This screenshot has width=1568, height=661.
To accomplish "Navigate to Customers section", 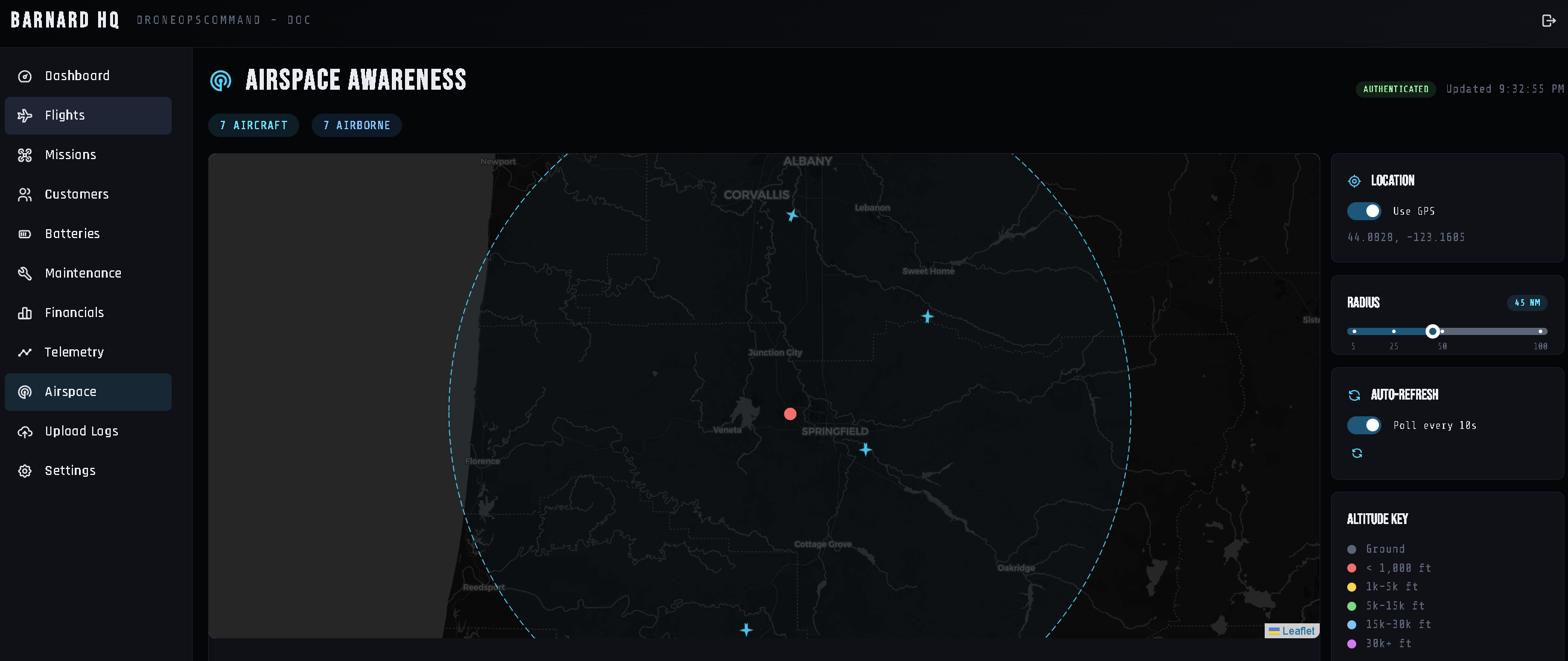I will pyautogui.click(x=89, y=195).
